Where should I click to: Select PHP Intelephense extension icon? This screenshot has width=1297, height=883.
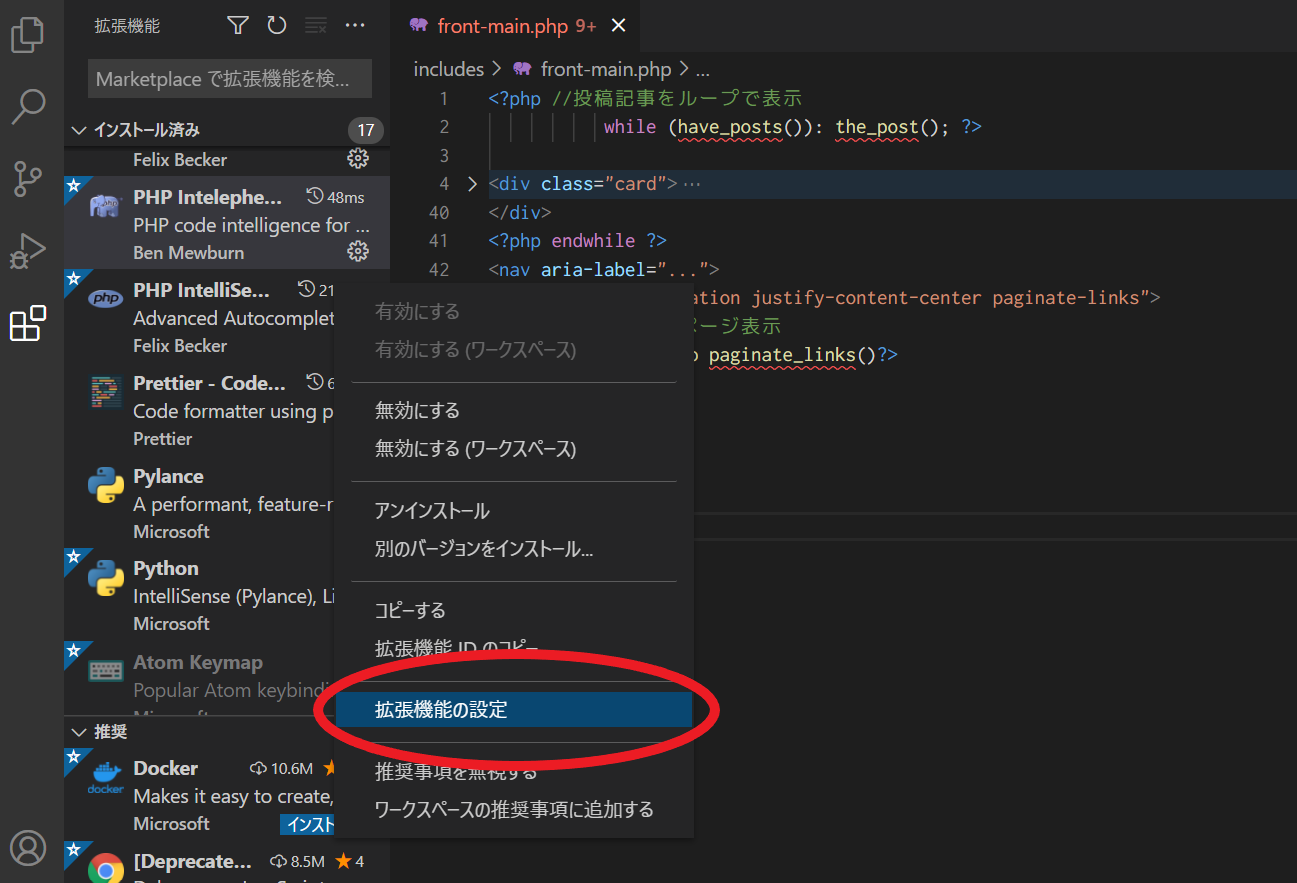pos(105,206)
